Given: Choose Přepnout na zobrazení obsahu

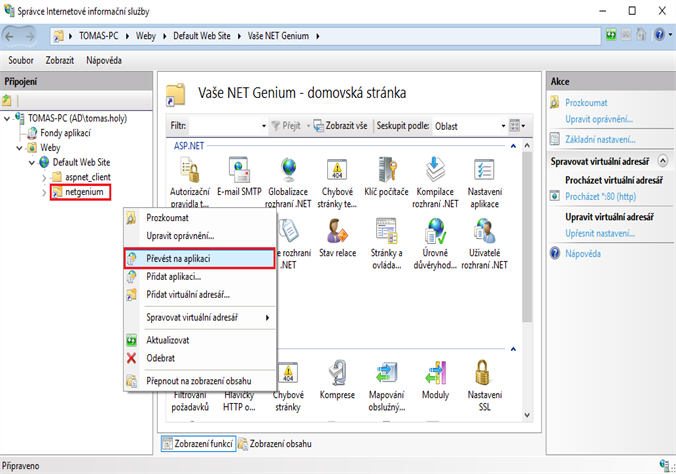Looking at the screenshot, I should click(199, 381).
